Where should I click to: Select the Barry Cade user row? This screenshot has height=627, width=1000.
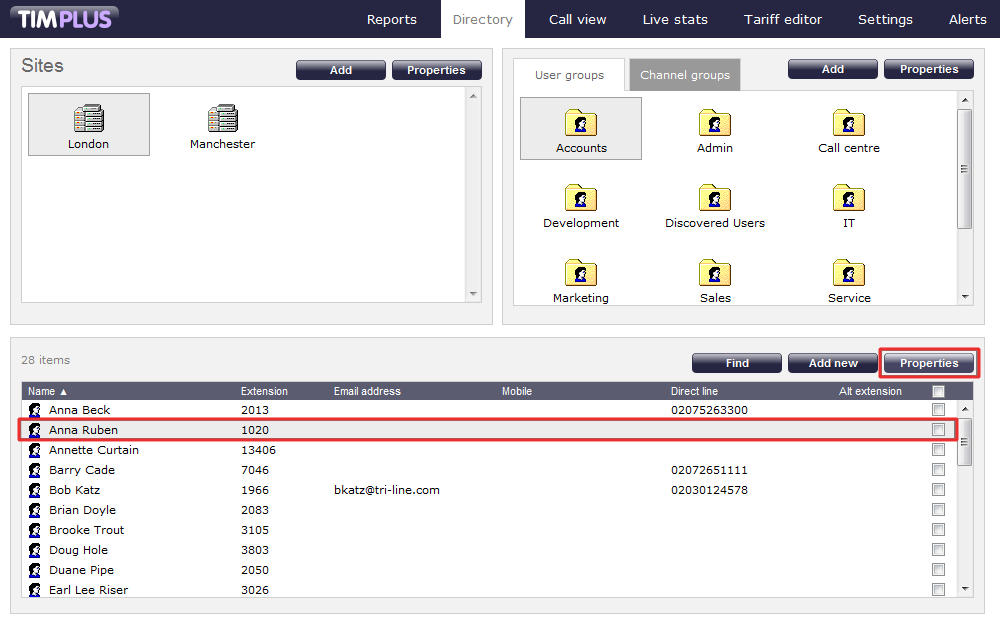point(82,470)
